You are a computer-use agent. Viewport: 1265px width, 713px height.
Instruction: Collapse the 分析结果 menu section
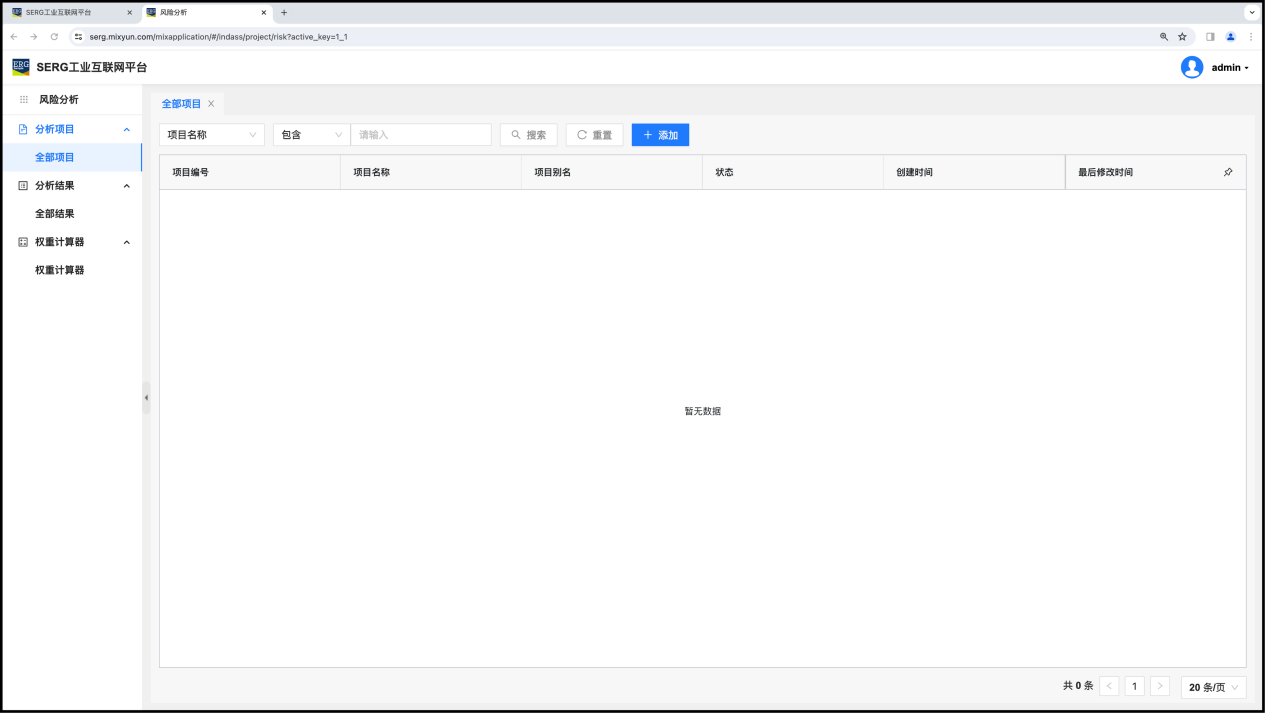point(126,186)
